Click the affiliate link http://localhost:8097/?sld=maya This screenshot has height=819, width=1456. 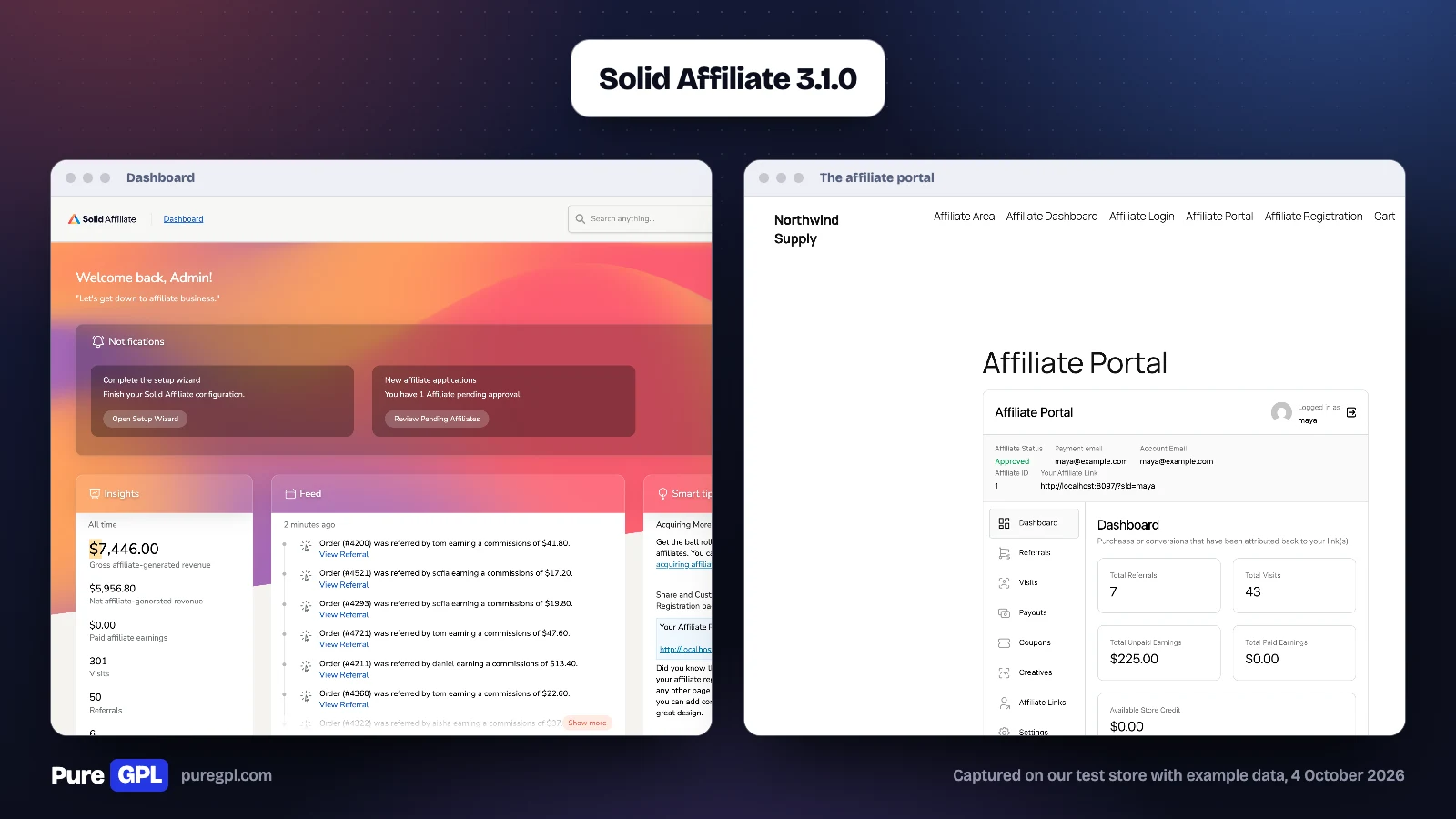[1097, 486]
